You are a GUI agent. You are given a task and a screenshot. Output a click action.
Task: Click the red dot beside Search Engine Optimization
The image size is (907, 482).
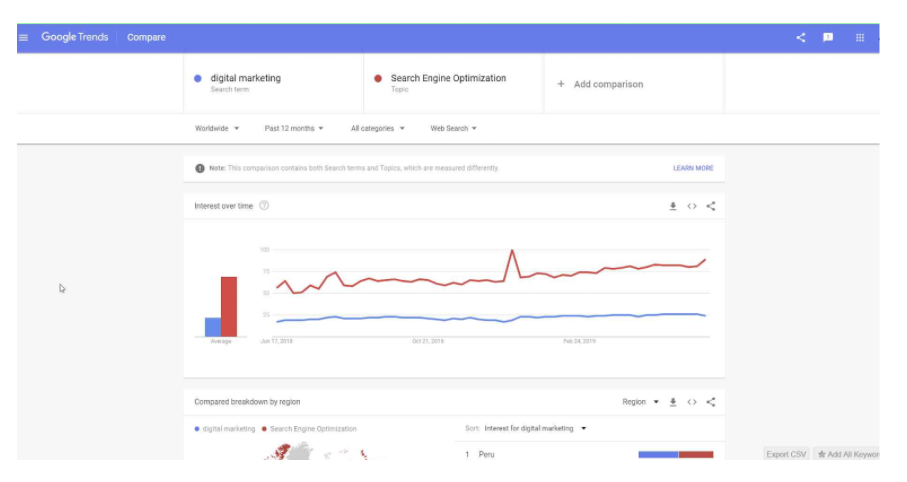(378, 78)
